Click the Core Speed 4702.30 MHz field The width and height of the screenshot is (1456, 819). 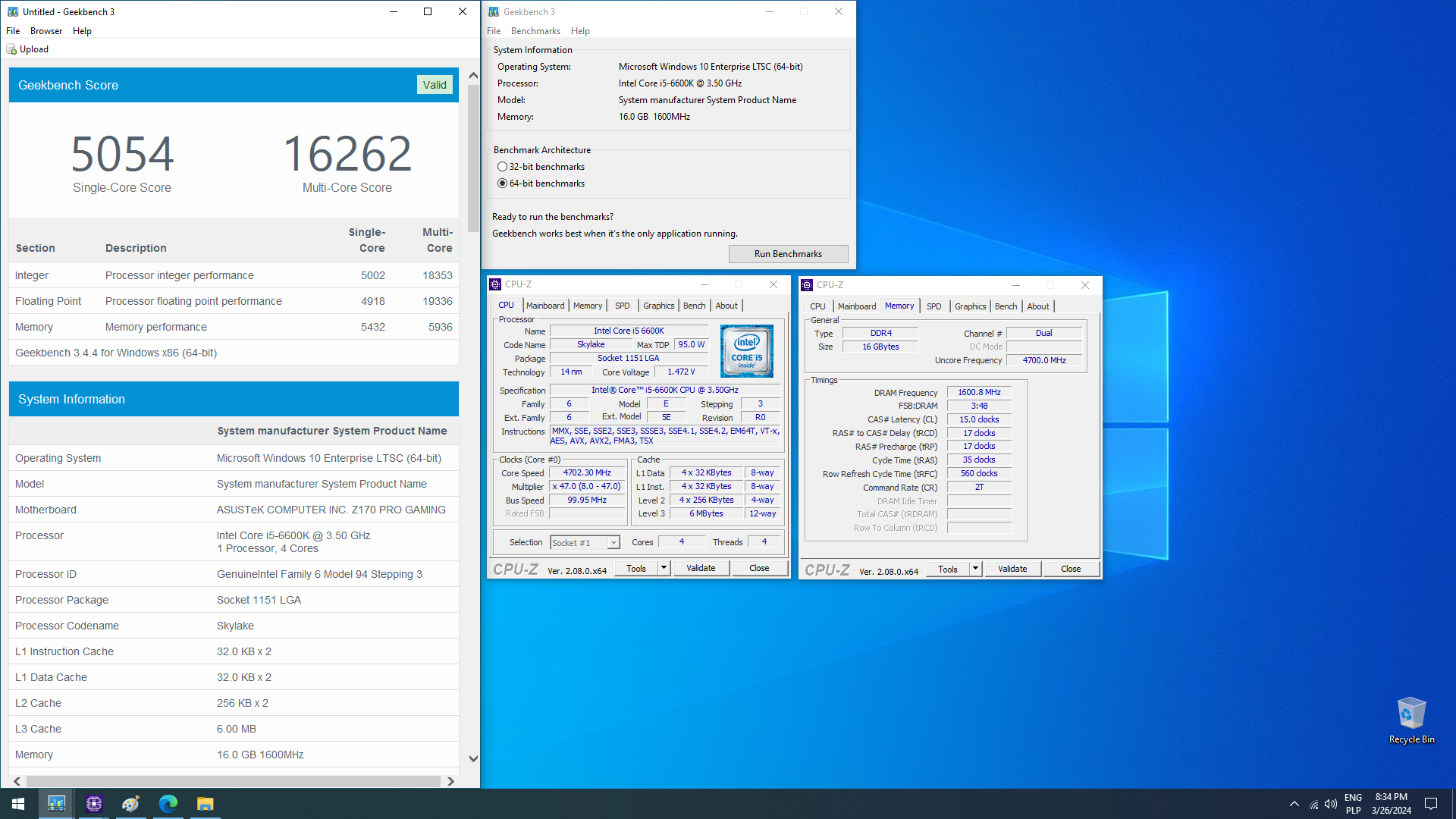(587, 472)
